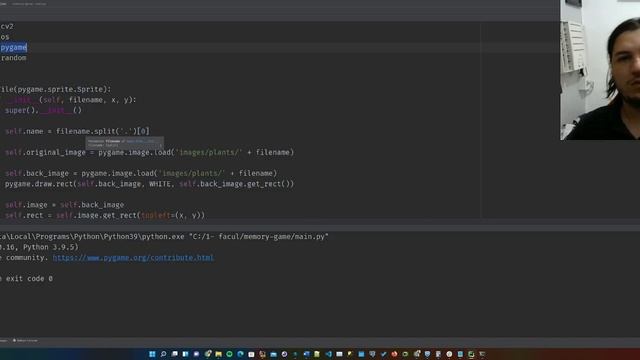Viewport: 640px width, 360px height.
Task: Click the self.original_image assignment line
Action: [x=149, y=152]
